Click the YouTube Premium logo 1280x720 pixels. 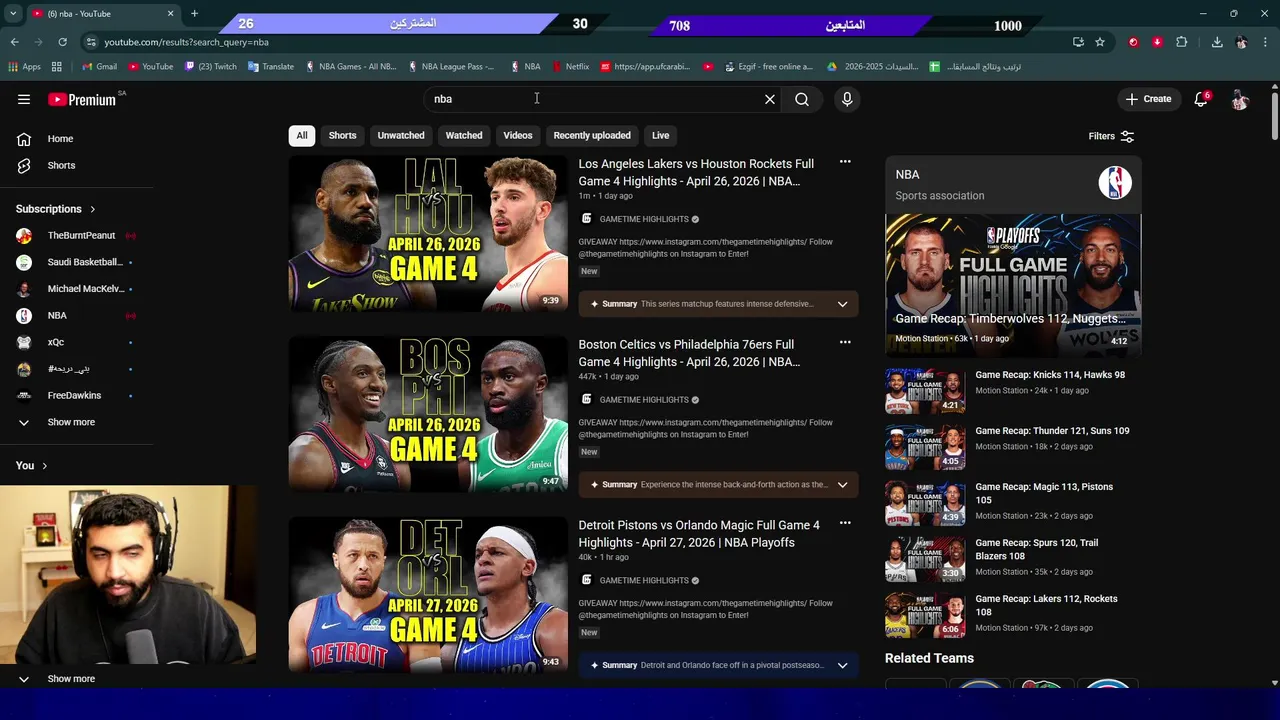(84, 99)
